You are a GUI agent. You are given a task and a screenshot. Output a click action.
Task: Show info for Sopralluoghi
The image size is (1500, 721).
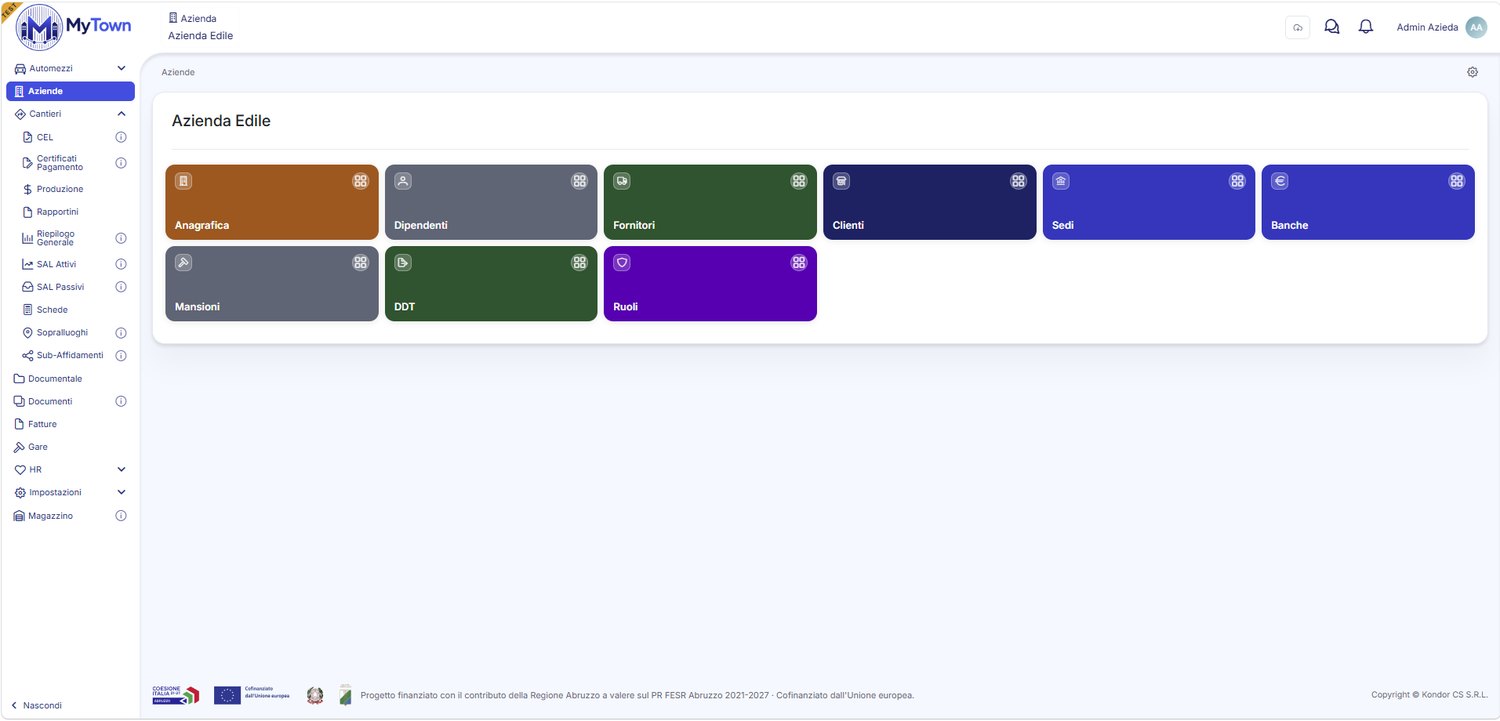click(x=121, y=332)
